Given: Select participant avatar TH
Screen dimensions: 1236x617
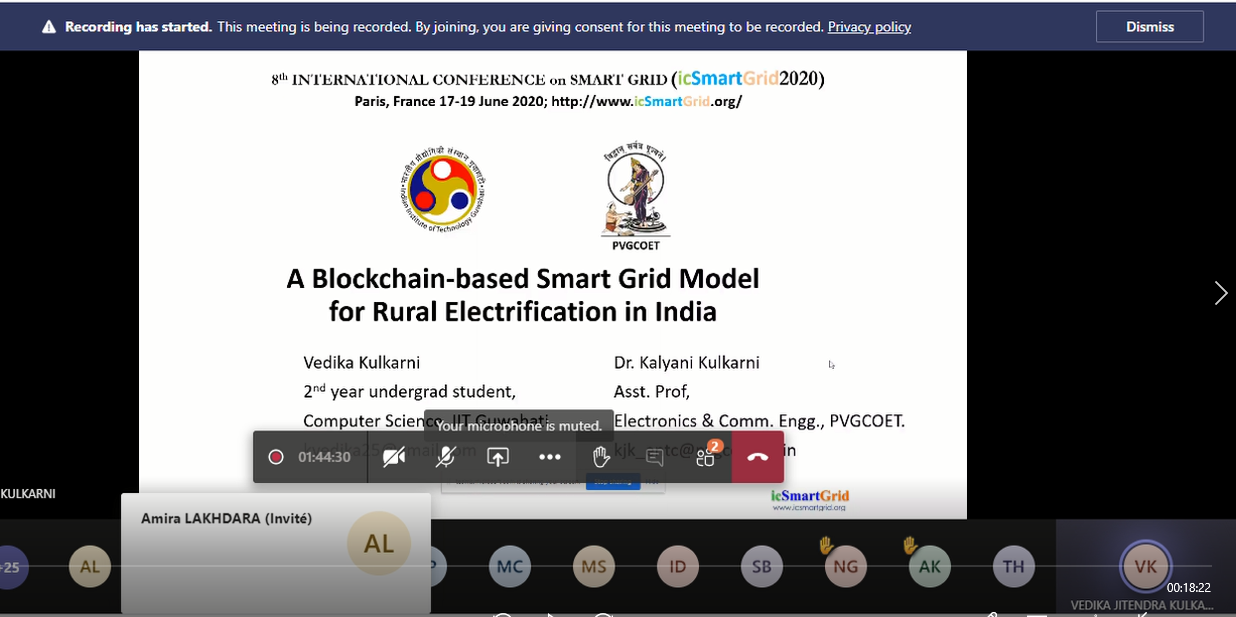Looking at the screenshot, I should coord(1014,567).
